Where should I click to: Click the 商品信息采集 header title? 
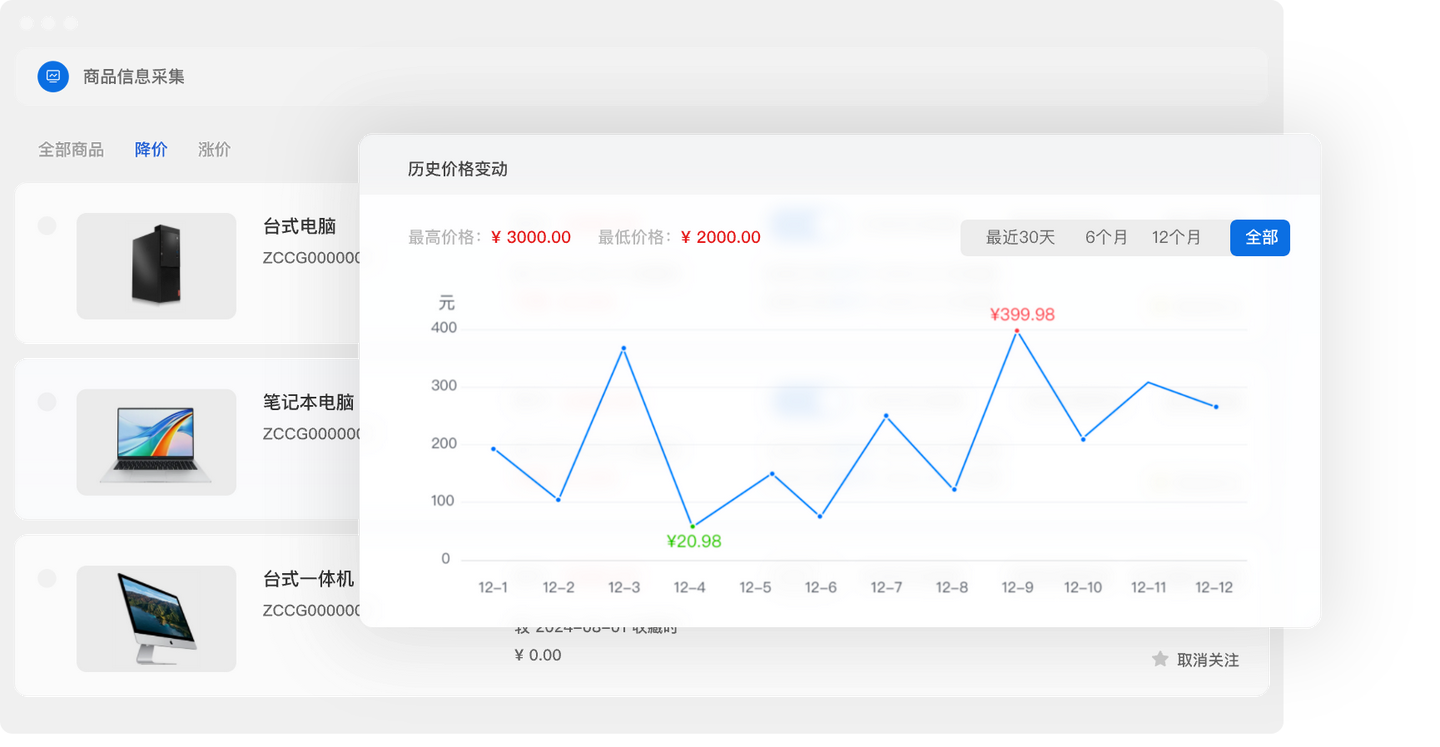pyautogui.click(x=134, y=77)
